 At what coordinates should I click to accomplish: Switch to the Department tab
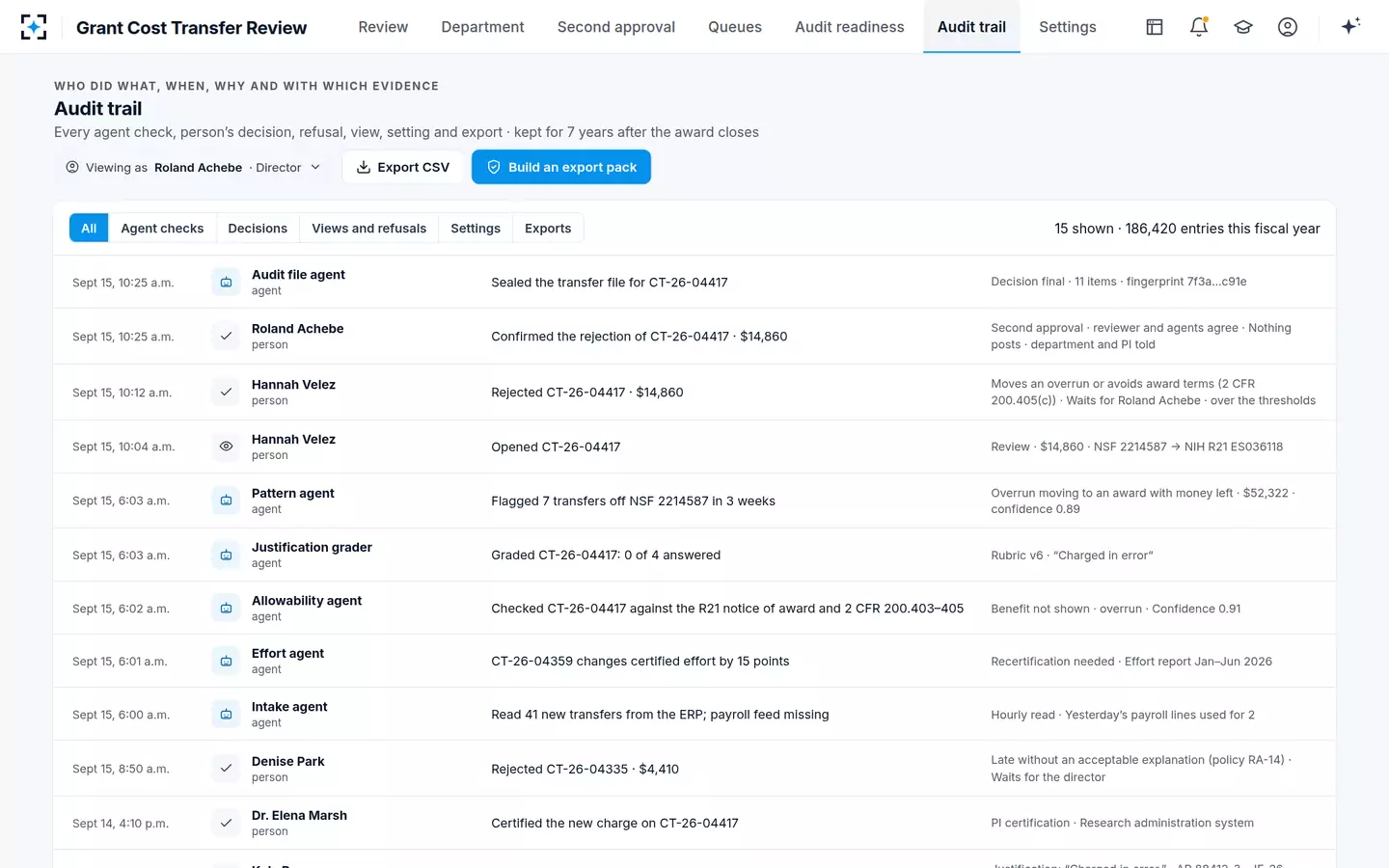click(482, 27)
